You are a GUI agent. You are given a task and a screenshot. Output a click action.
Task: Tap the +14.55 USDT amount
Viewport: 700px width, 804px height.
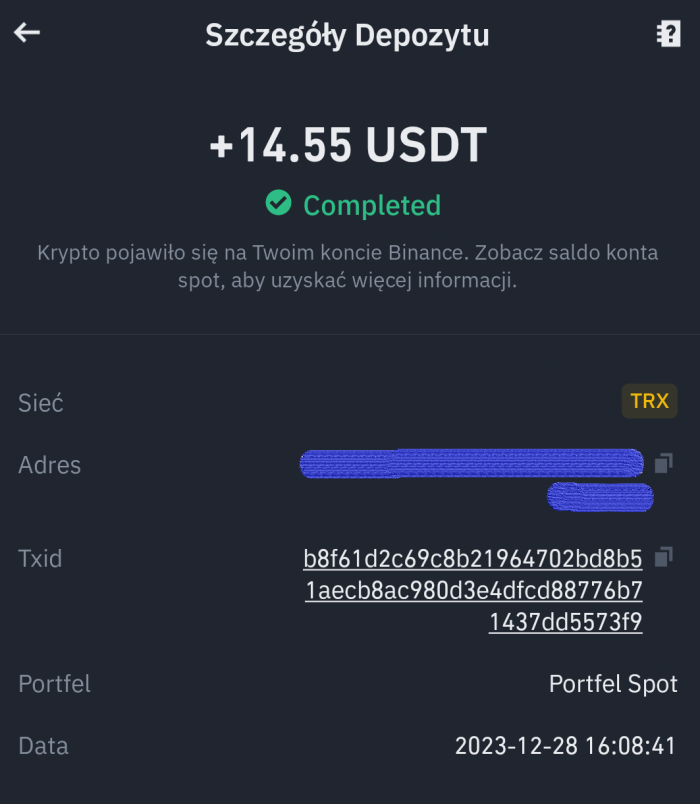point(348,147)
